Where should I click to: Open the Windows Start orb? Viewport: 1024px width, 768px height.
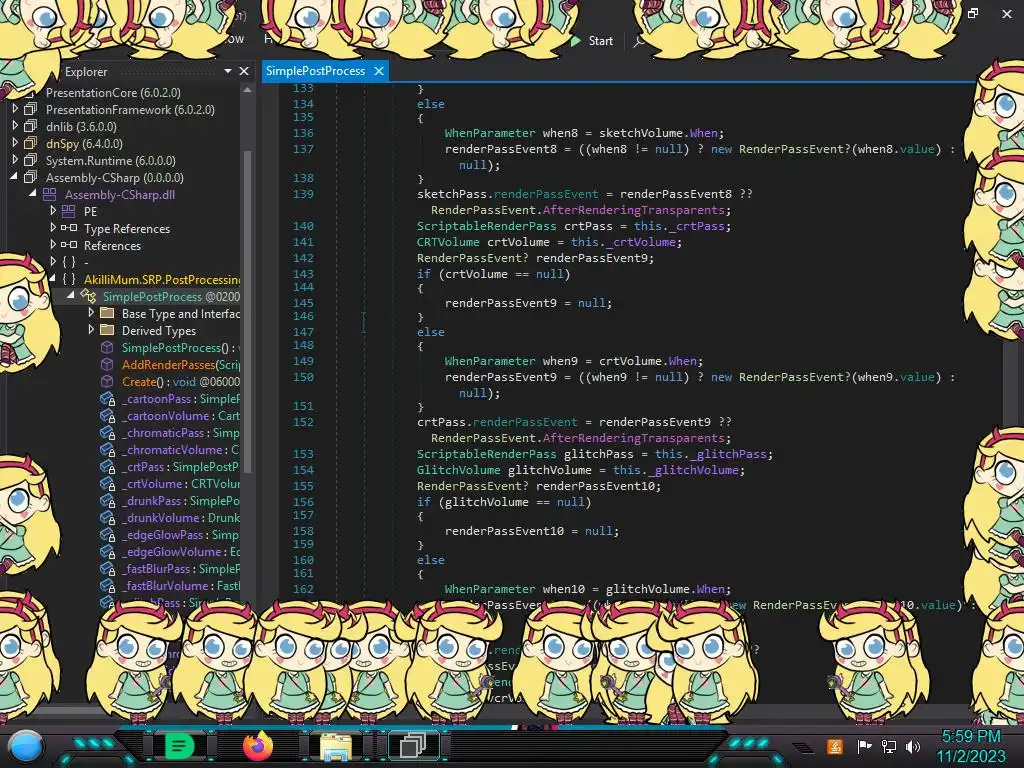tap(26, 747)
